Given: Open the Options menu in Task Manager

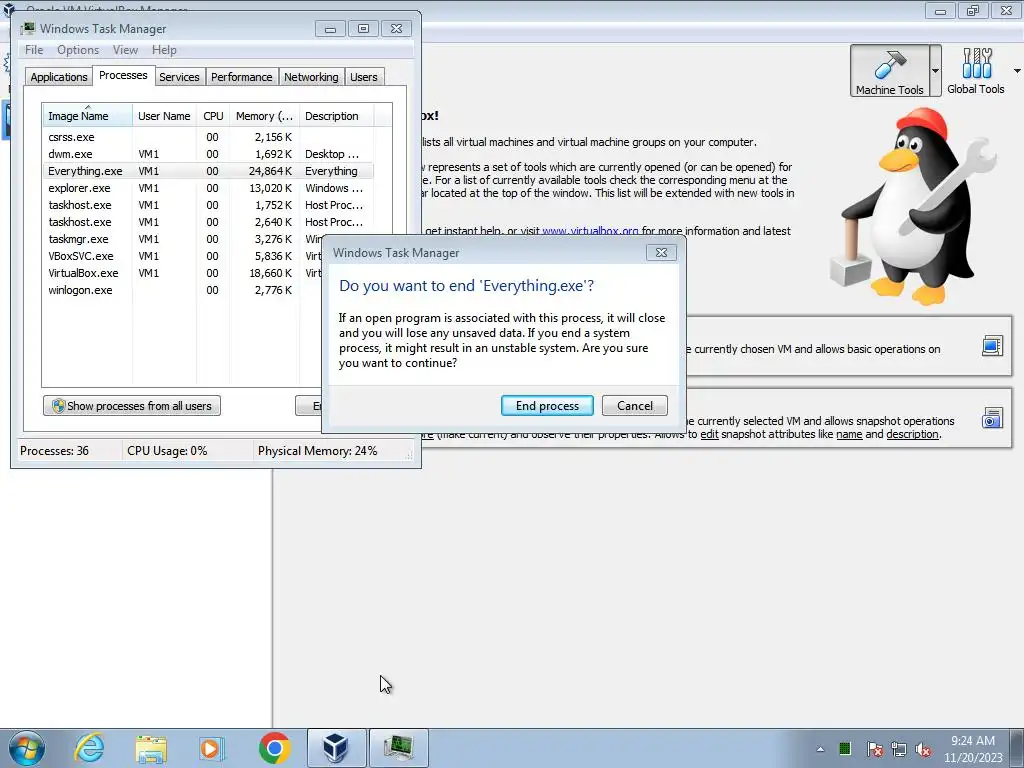Looking at the screenshot, I should point(78,50).
